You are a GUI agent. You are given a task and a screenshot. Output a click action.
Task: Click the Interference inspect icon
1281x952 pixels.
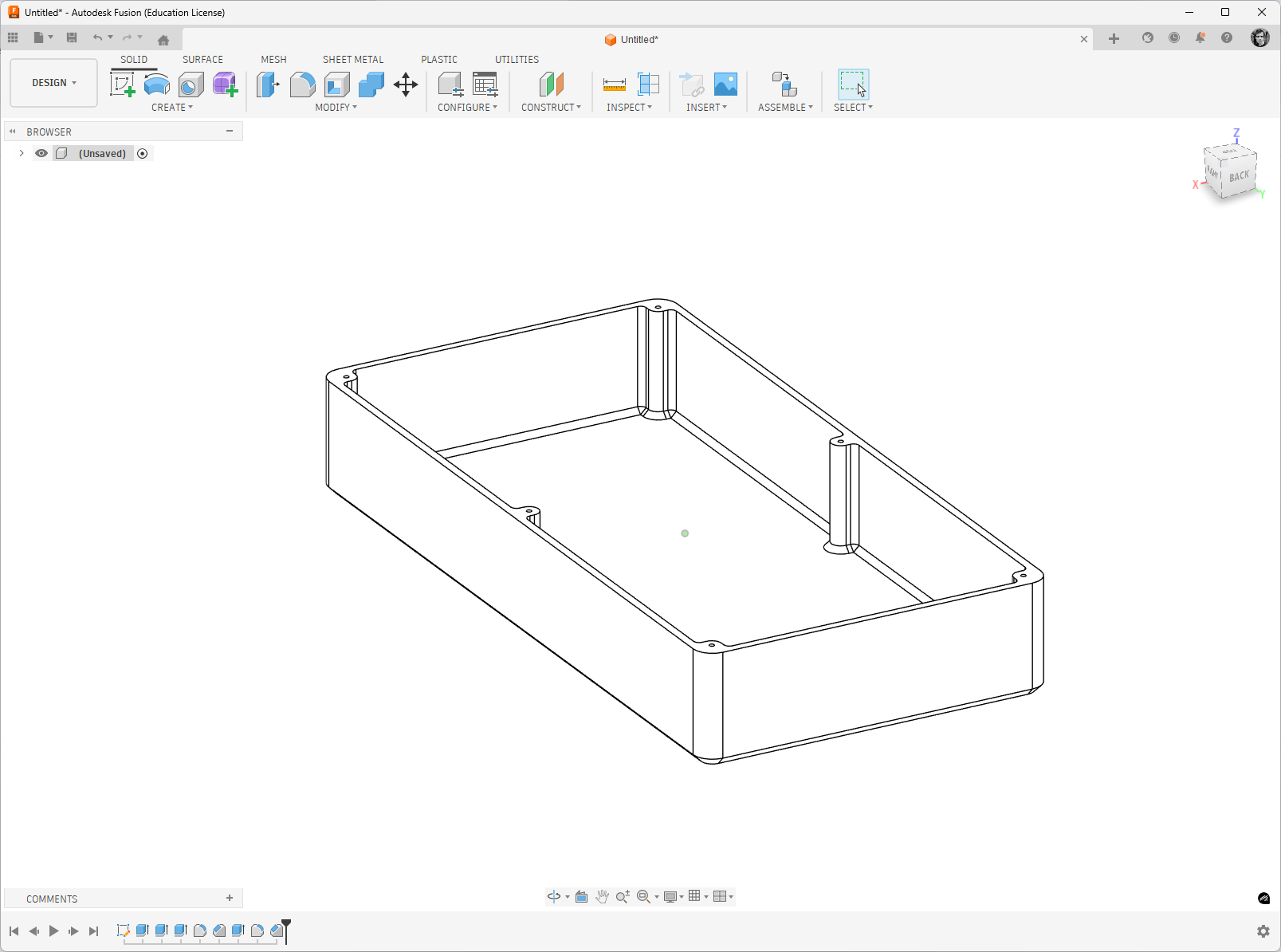[649, 84]
